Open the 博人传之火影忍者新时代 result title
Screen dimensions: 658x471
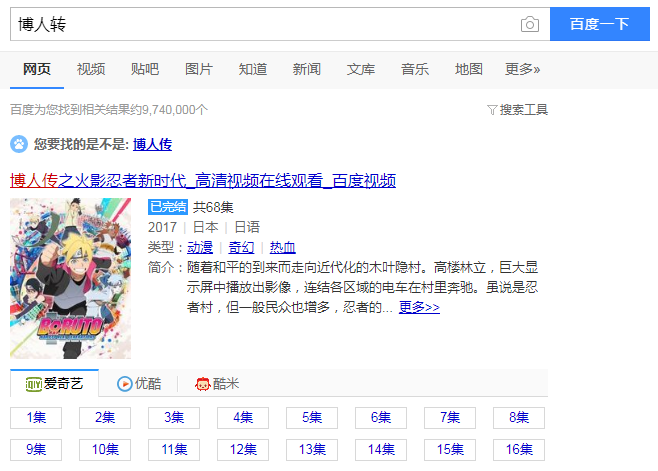(203, 181)
